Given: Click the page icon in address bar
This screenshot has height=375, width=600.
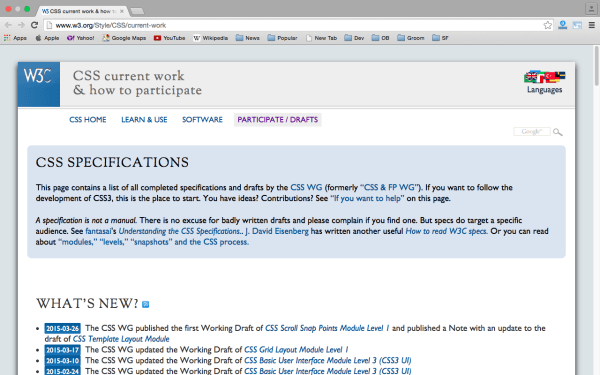Looking at the screenshot, I should tap(49, 25).
